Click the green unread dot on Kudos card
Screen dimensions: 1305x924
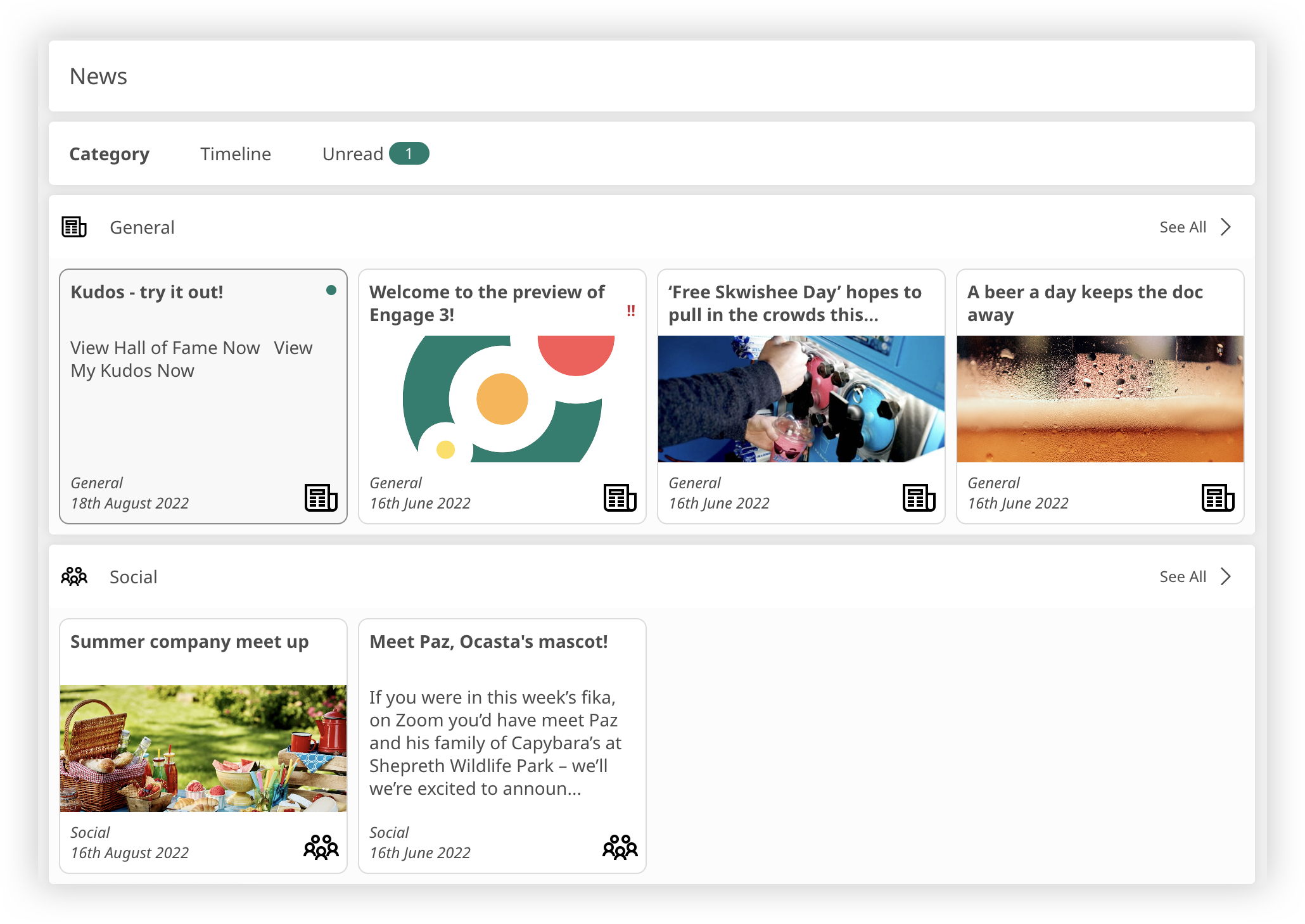(331, 291)
